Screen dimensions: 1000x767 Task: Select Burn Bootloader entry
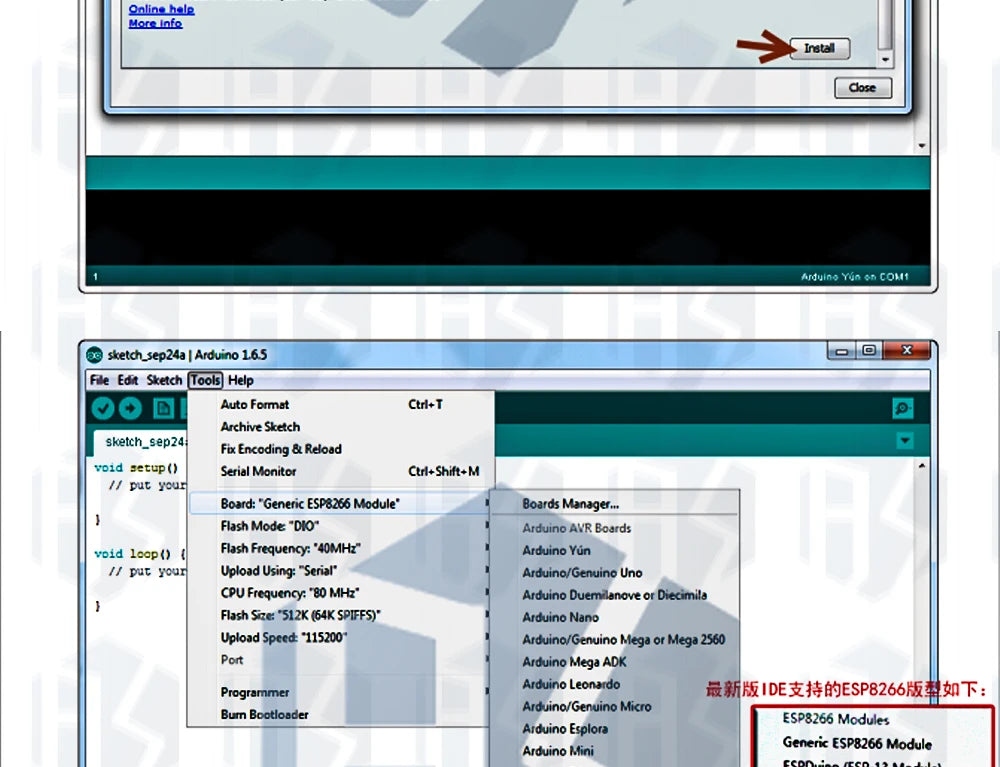341,715
